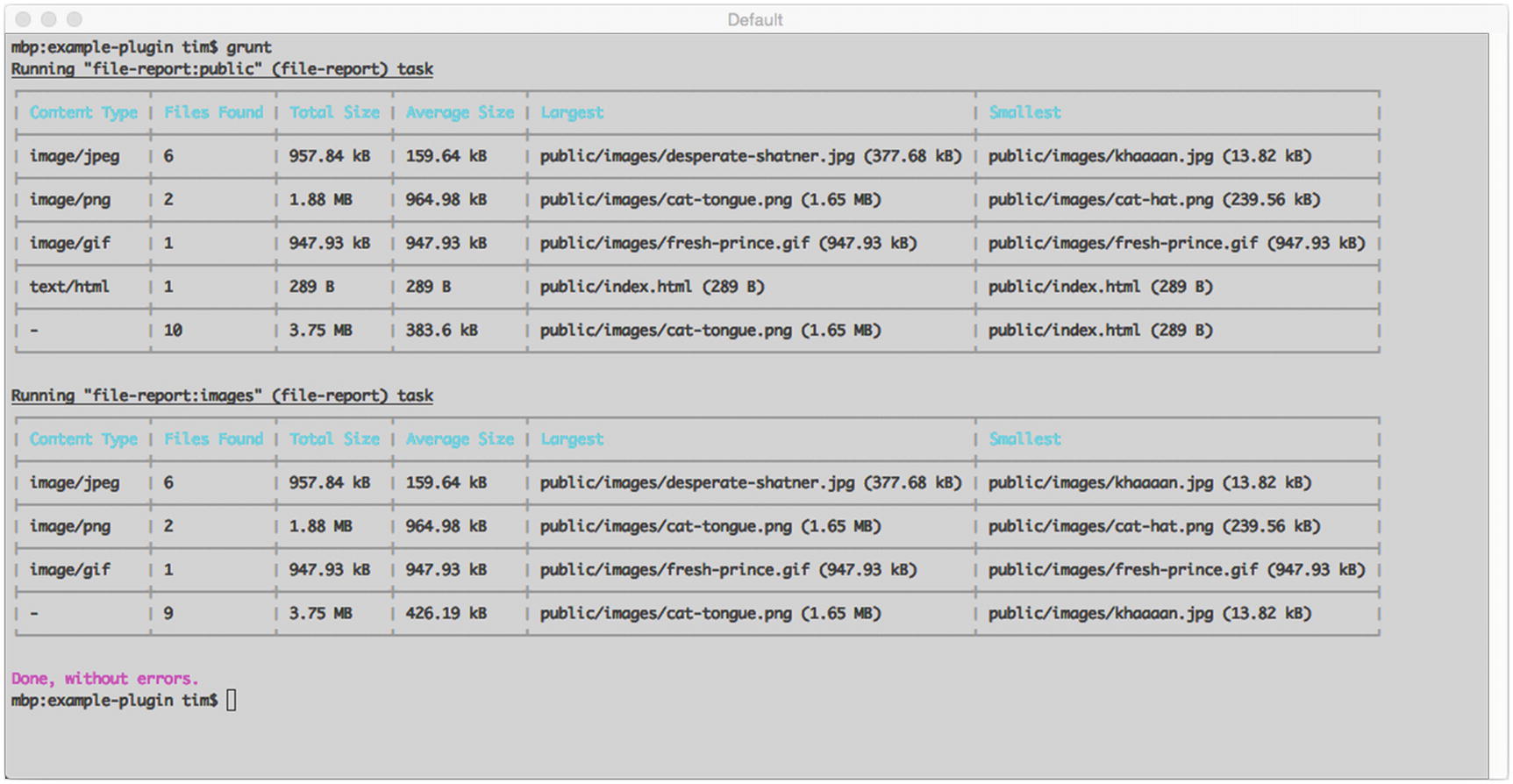Click the "Default" window title
Image resolution: width=1513 pixels, height=784 pixels.
pyautogui.click(x=754, y=19)
